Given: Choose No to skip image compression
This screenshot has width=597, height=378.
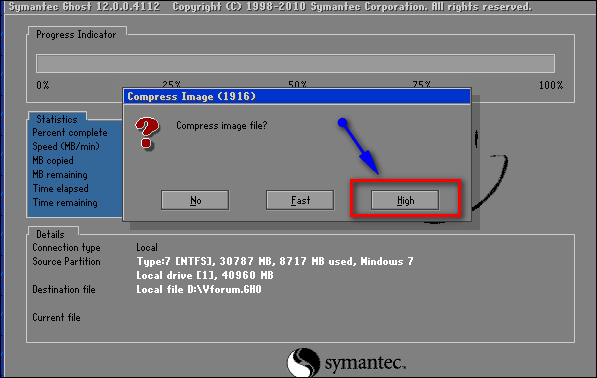Looking at the screenshot, I should coord(195,200).
